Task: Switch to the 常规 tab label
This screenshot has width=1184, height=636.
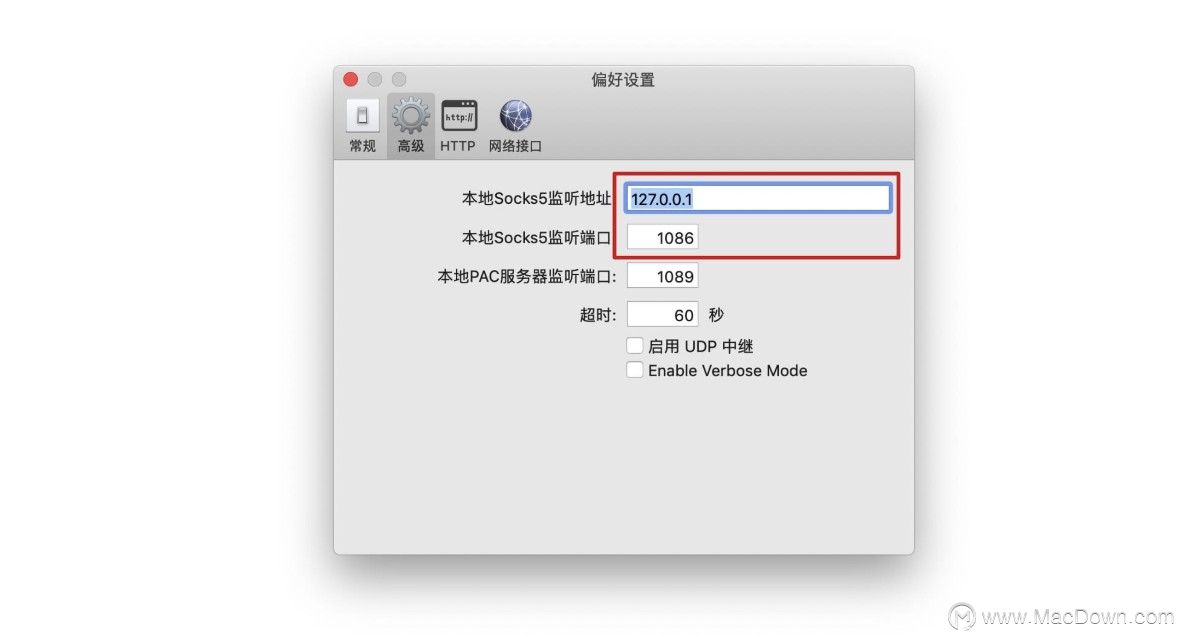Action: 362,146
